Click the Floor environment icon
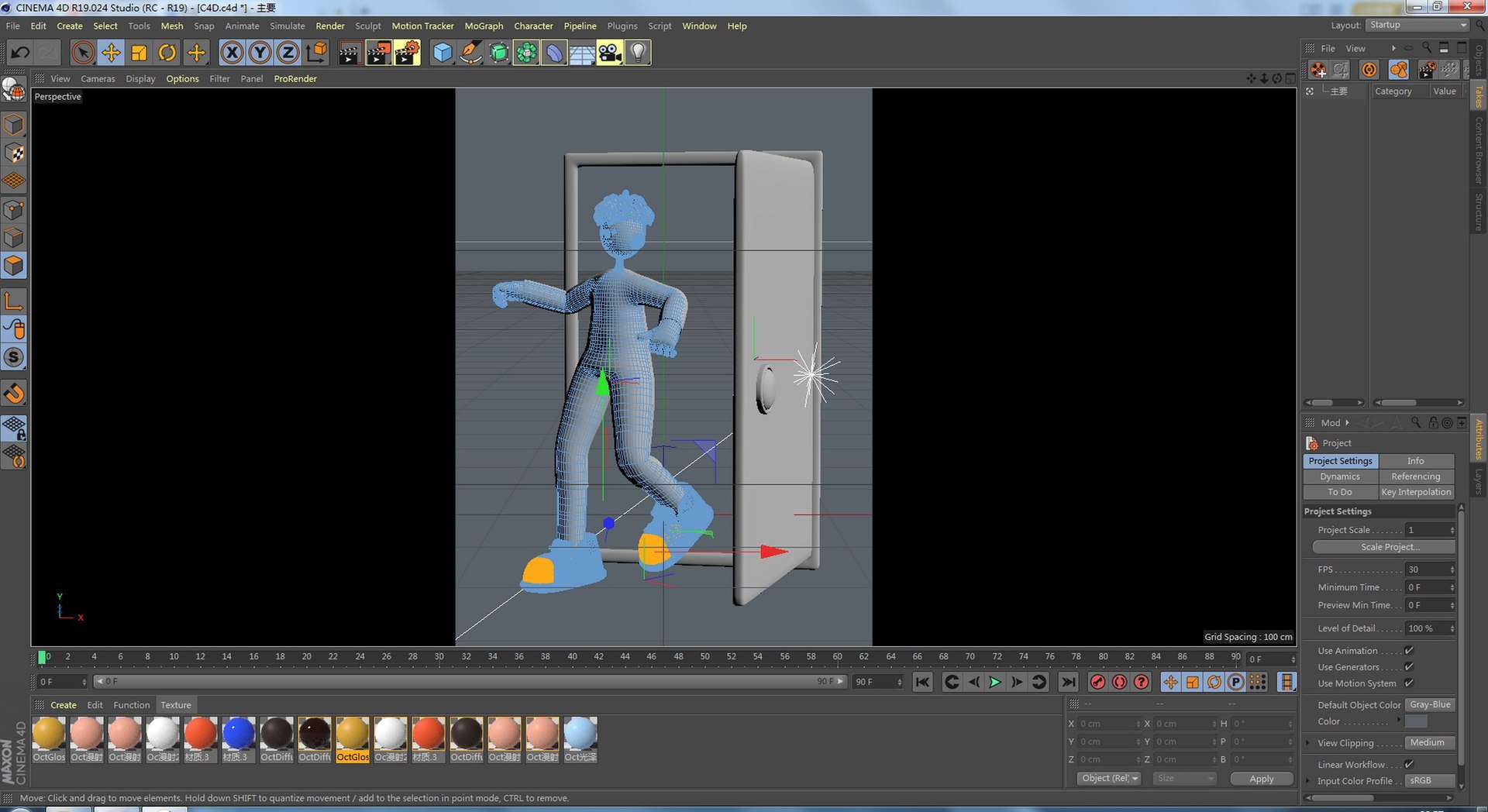1488x812 pixels. (x=582, y=53)
